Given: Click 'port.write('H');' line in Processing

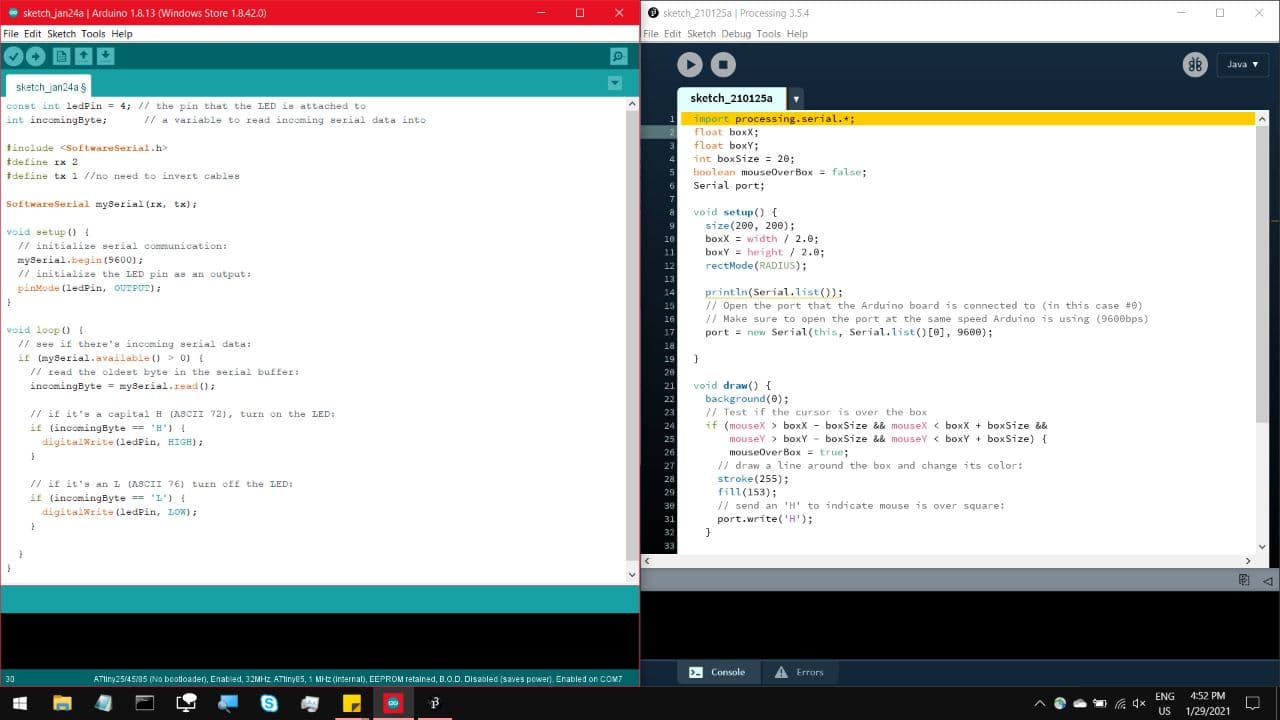Looking at the screenshot, I should pos(765,519).
